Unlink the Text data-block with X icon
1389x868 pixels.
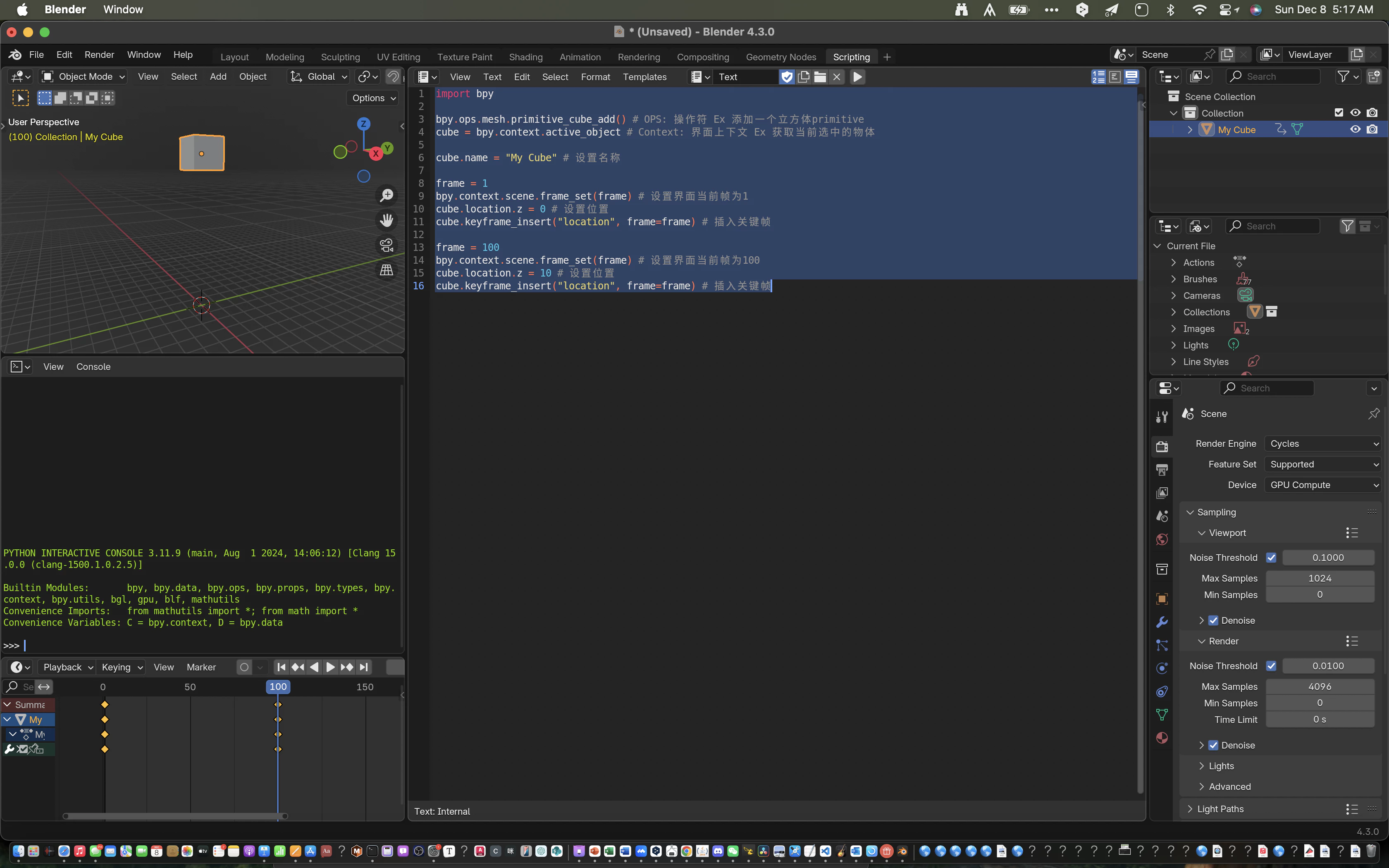pos(837,76)
